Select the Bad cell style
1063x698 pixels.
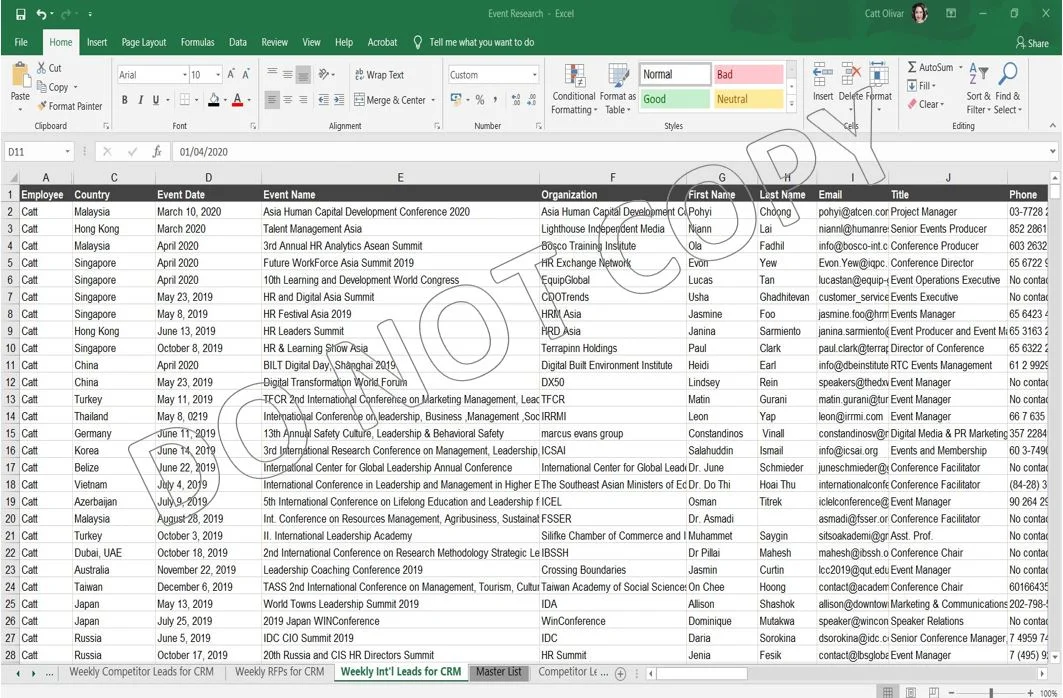tap(748, 75)
